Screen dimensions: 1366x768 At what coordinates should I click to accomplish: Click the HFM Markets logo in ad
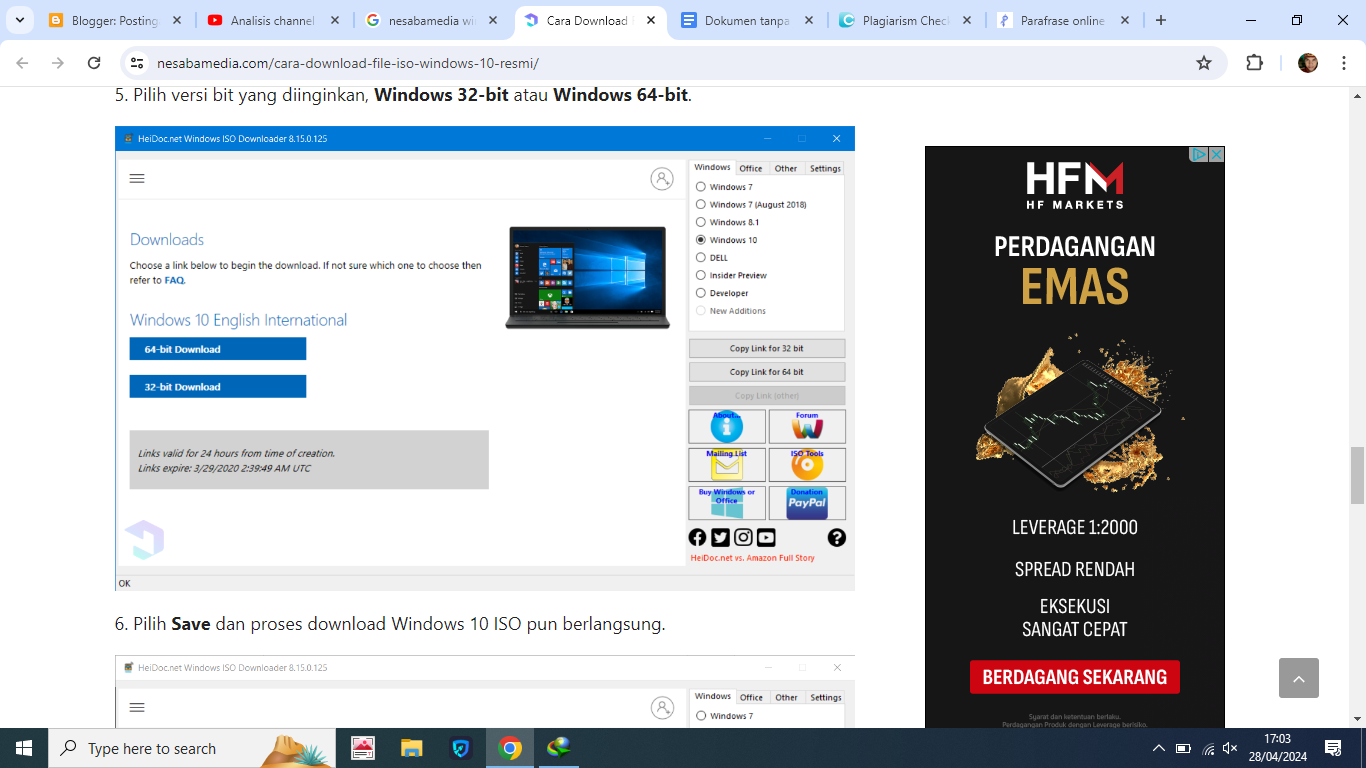pyautogui.click(x=1075, y=185)
